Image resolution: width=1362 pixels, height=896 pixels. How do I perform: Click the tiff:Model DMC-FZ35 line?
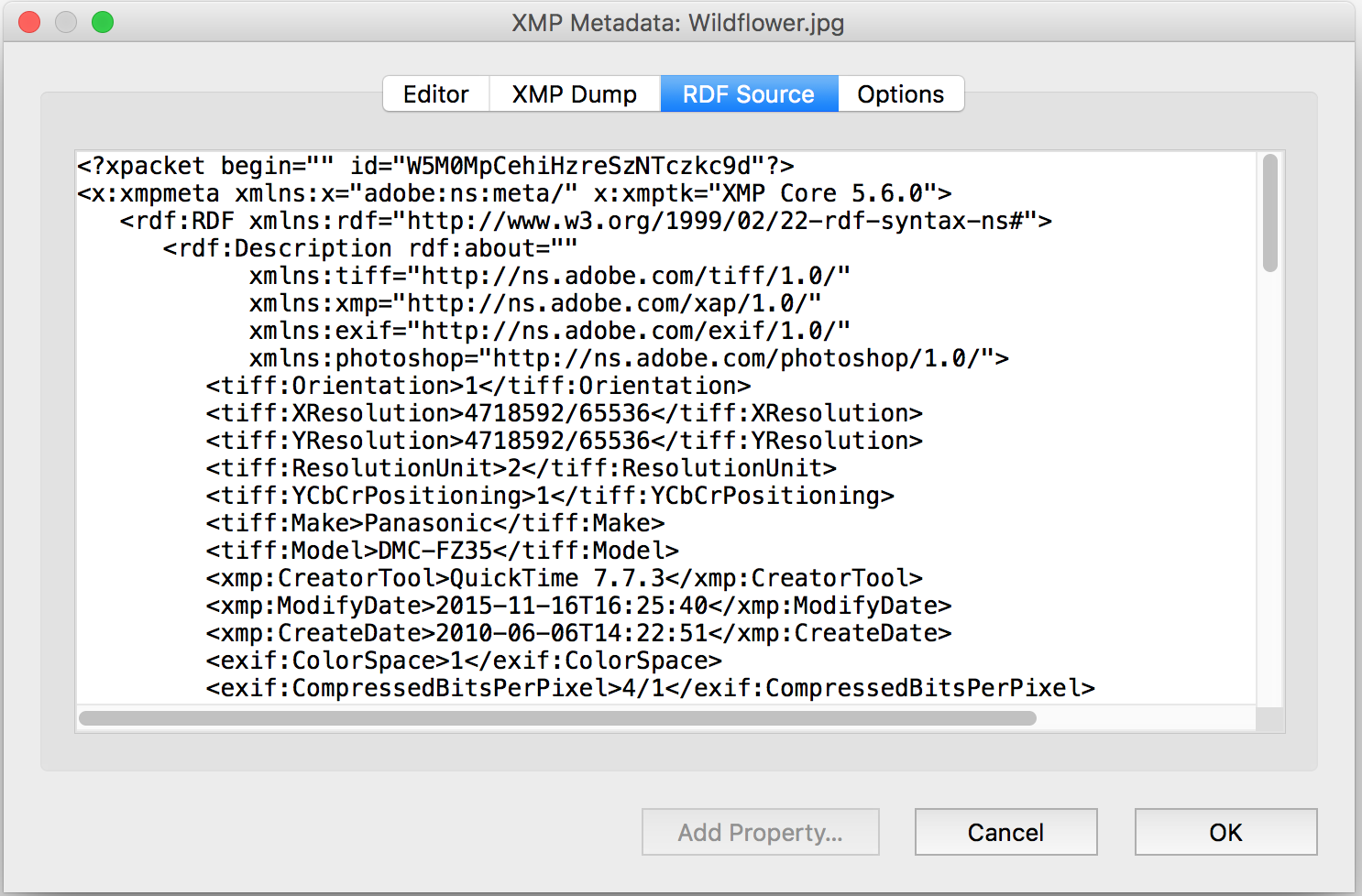443,551
